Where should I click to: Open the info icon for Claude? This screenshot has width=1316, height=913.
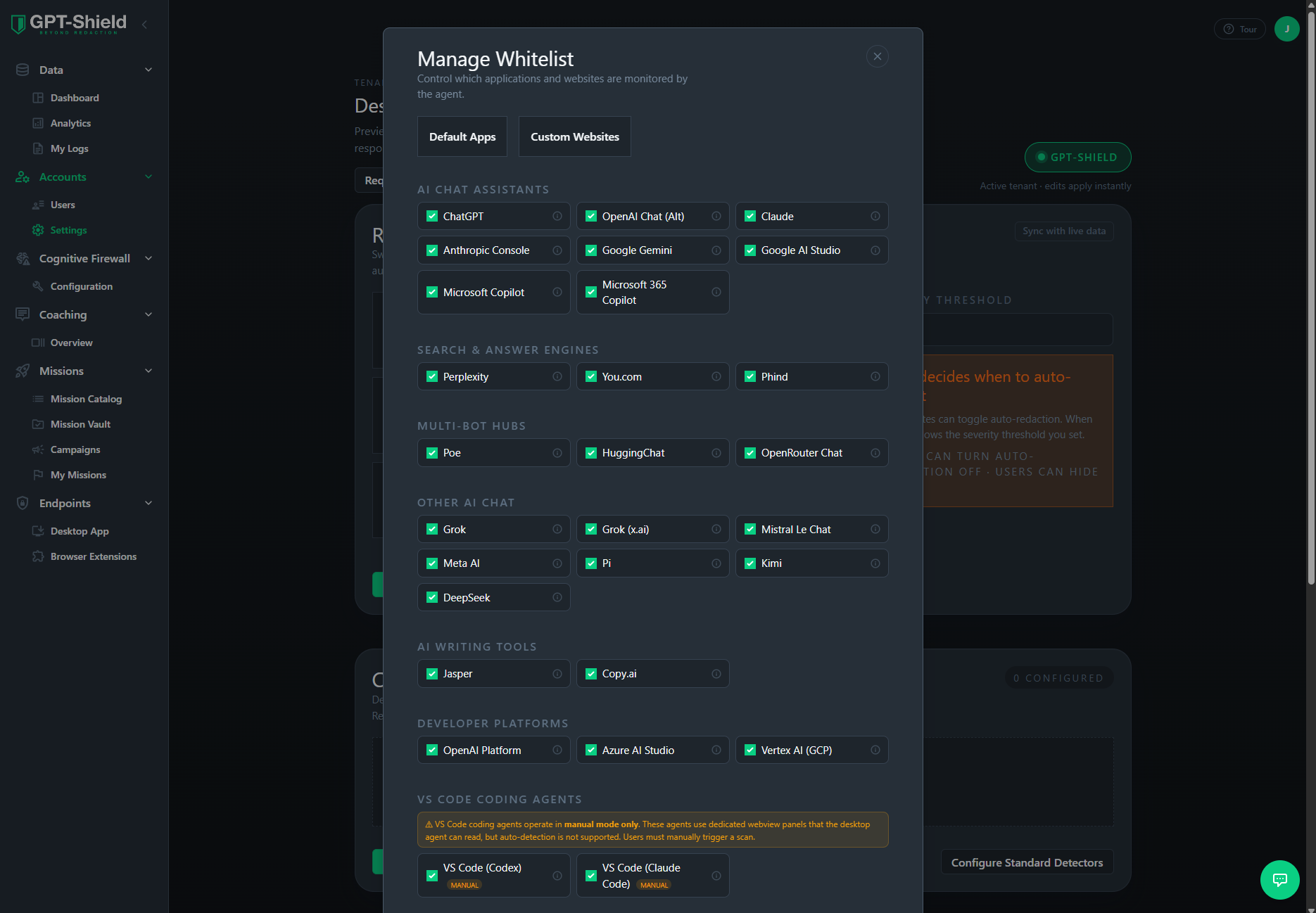(x=875, y=216)
